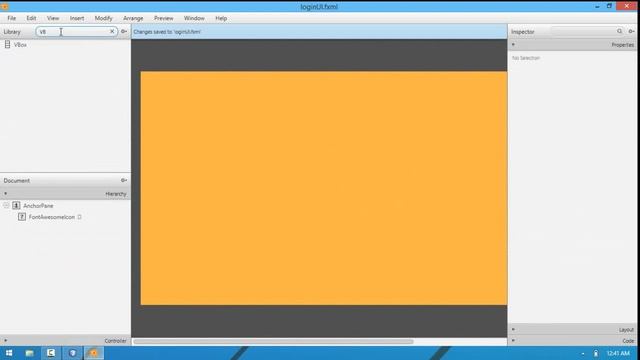Select the AnchorPane row in Hierarchy
The height and width of the screenshot is (360, 640).
pos(65,206)
